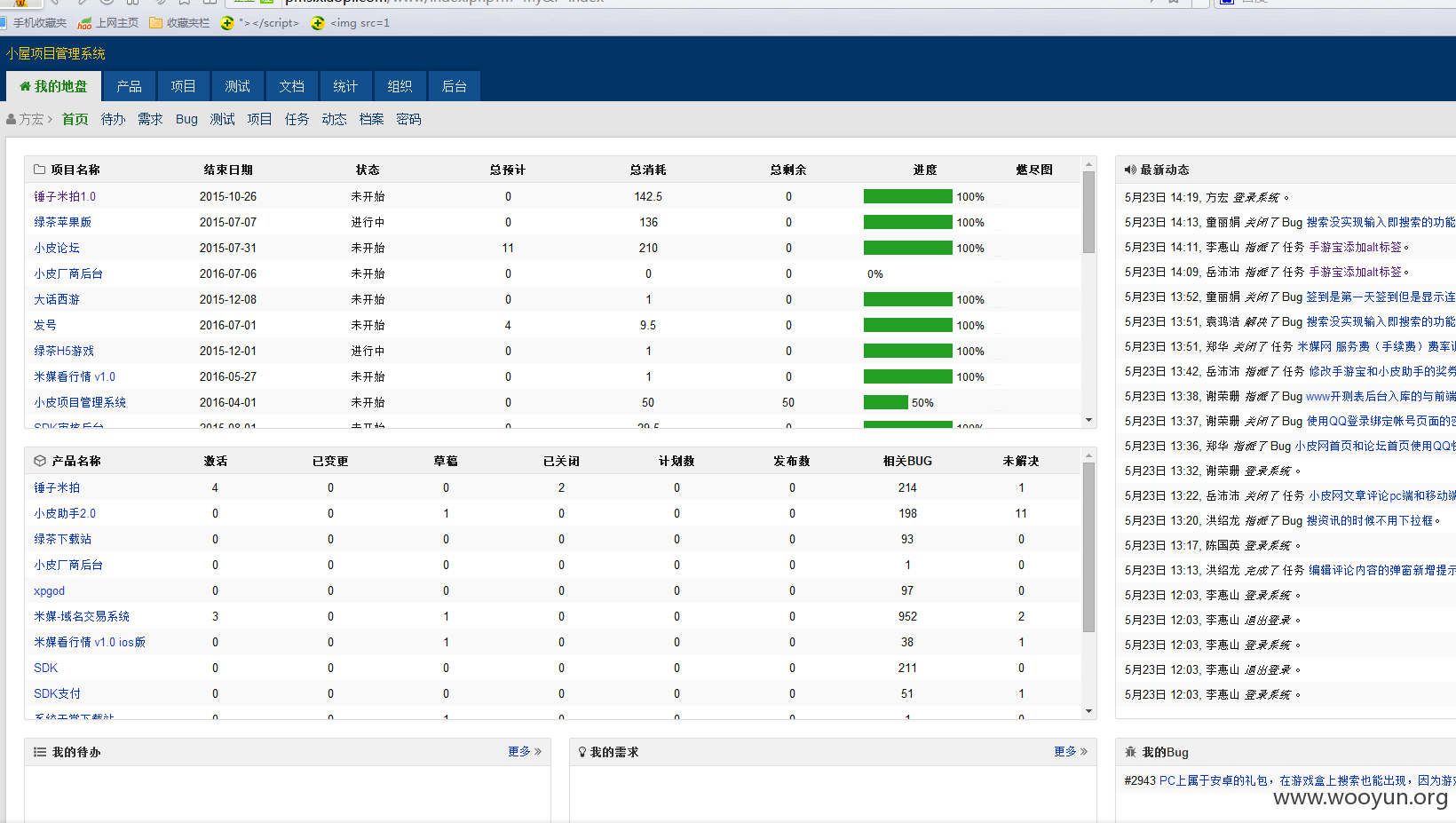Image resolution: width=1456 pixels, height=823 pixels.
Task: Switch to the 项目 main tab
Action: (x=183, y=86)
